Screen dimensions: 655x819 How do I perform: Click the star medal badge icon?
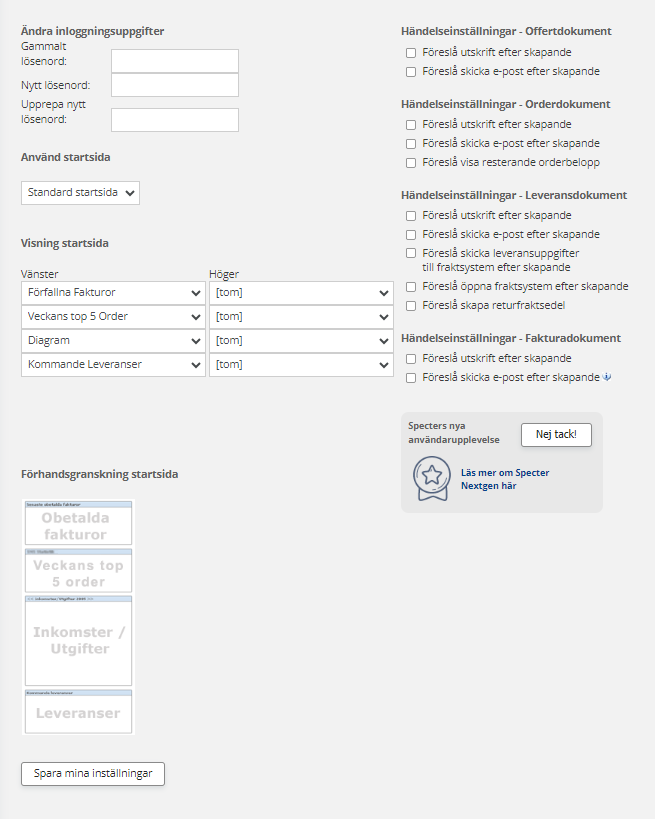point(432,478)
